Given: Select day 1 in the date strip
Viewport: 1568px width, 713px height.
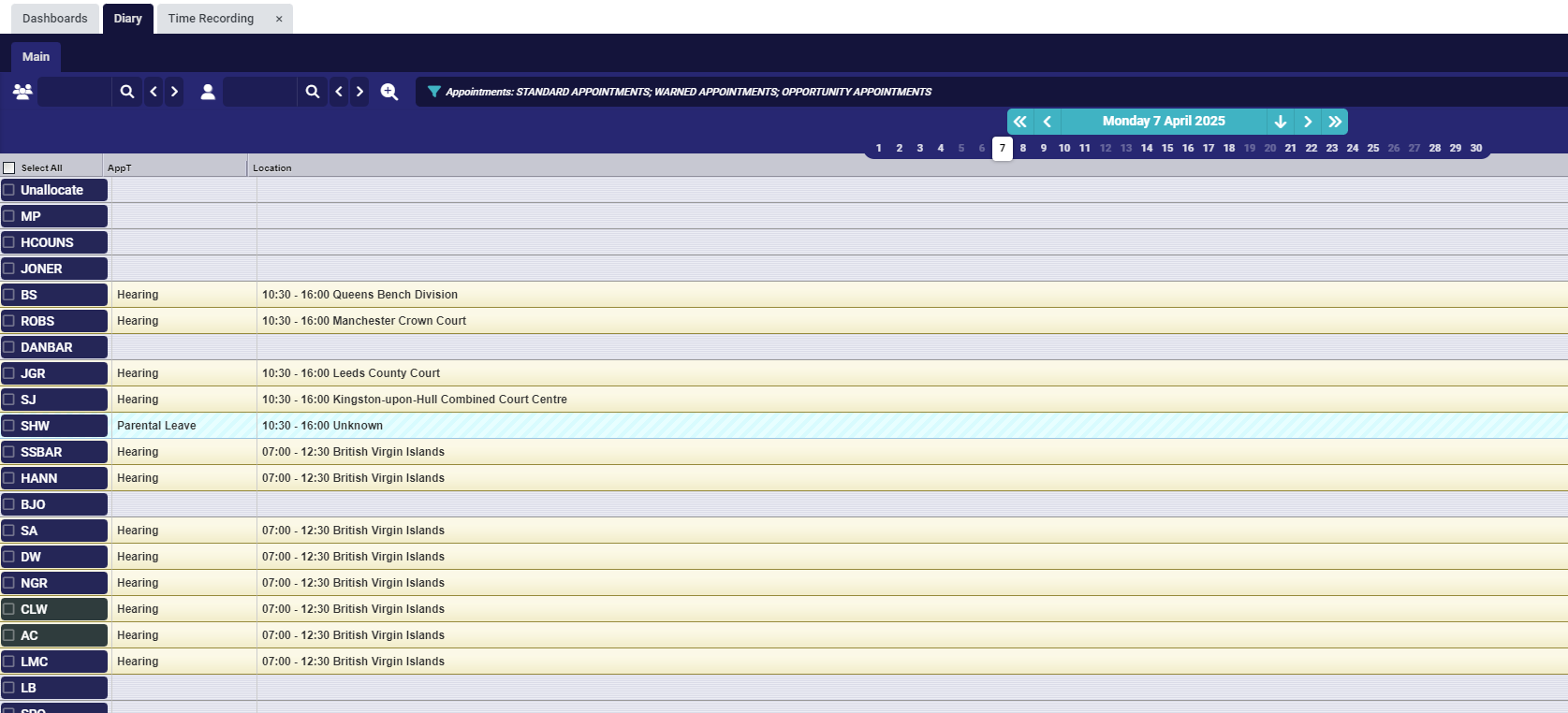Looking at the screenshot, I should point(879,148).
